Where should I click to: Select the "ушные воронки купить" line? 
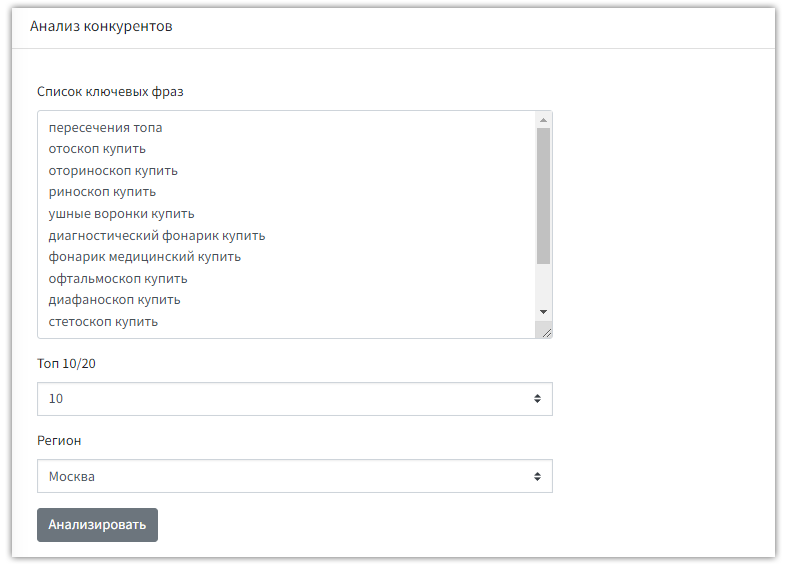[121, 214]
